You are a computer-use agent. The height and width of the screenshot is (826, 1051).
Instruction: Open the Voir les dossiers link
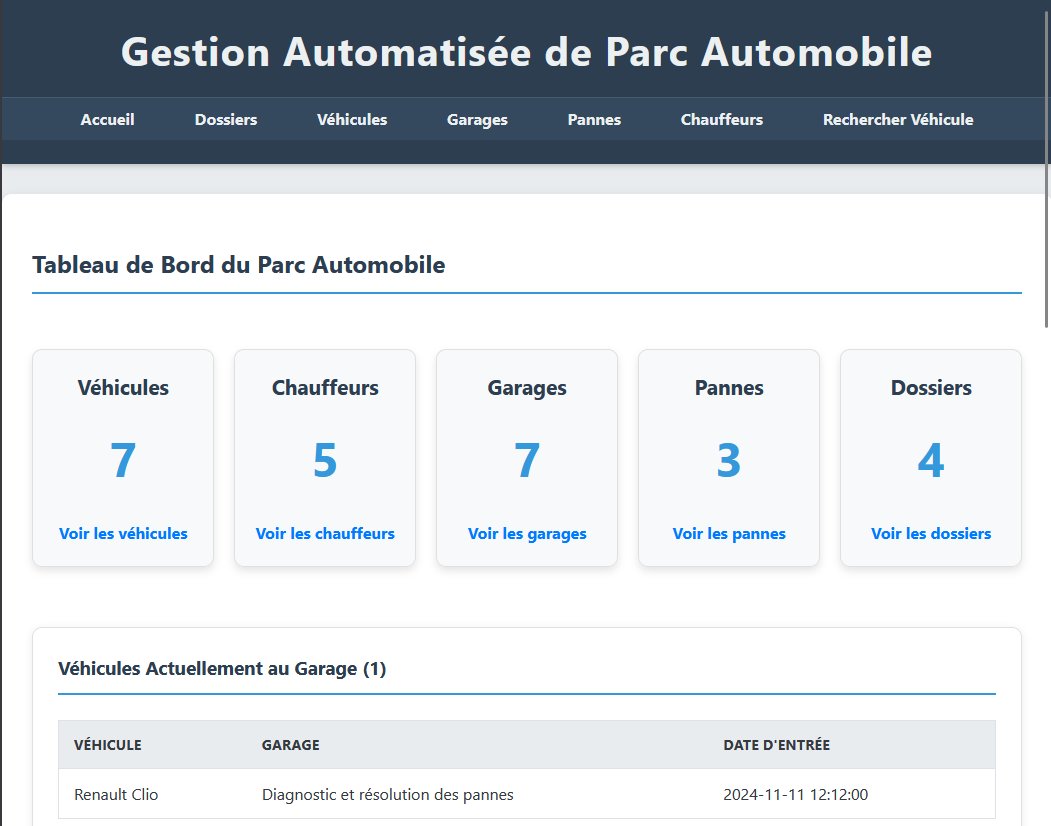[x=931, y=534]
